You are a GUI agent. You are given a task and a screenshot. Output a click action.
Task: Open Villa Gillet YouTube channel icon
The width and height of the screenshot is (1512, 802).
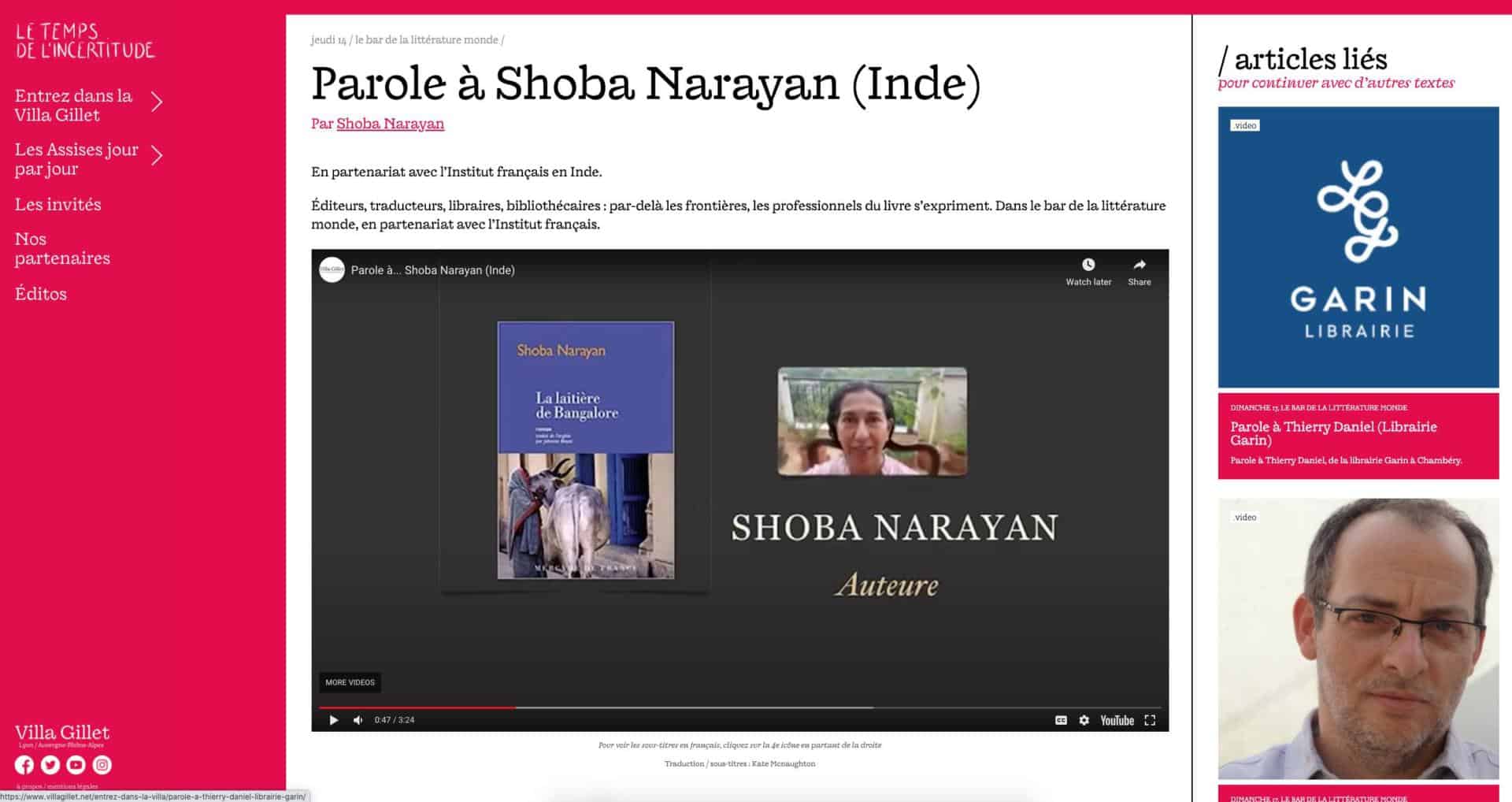pyautogui.click(x=76, y=765)
